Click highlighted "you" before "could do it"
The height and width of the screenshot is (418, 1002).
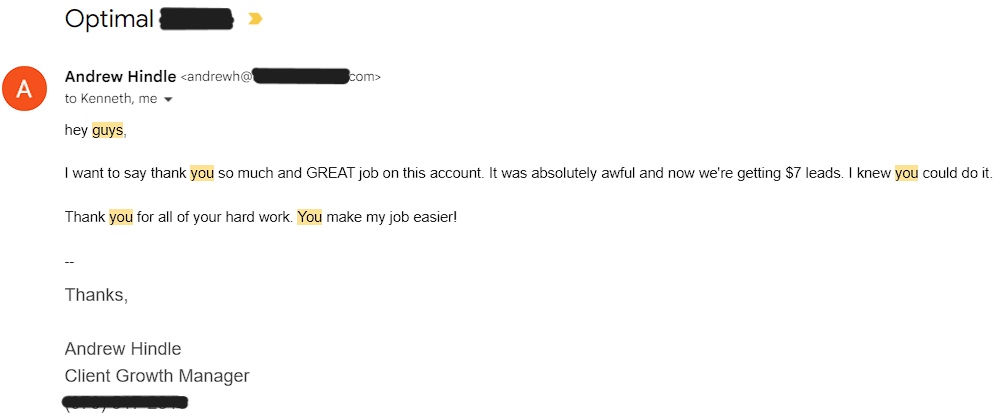point(906,173)
